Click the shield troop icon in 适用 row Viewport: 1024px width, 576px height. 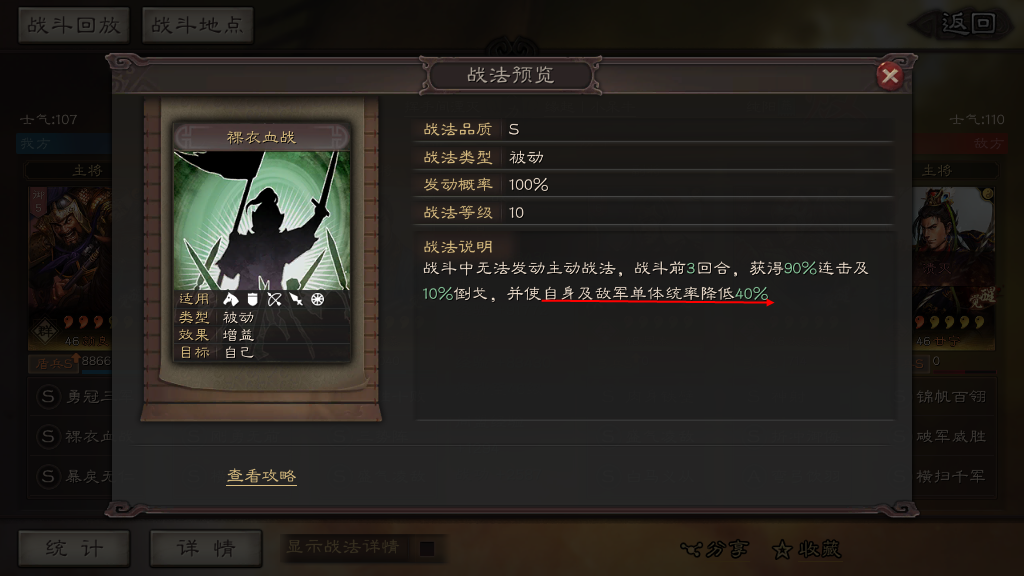tap(252, 299)
